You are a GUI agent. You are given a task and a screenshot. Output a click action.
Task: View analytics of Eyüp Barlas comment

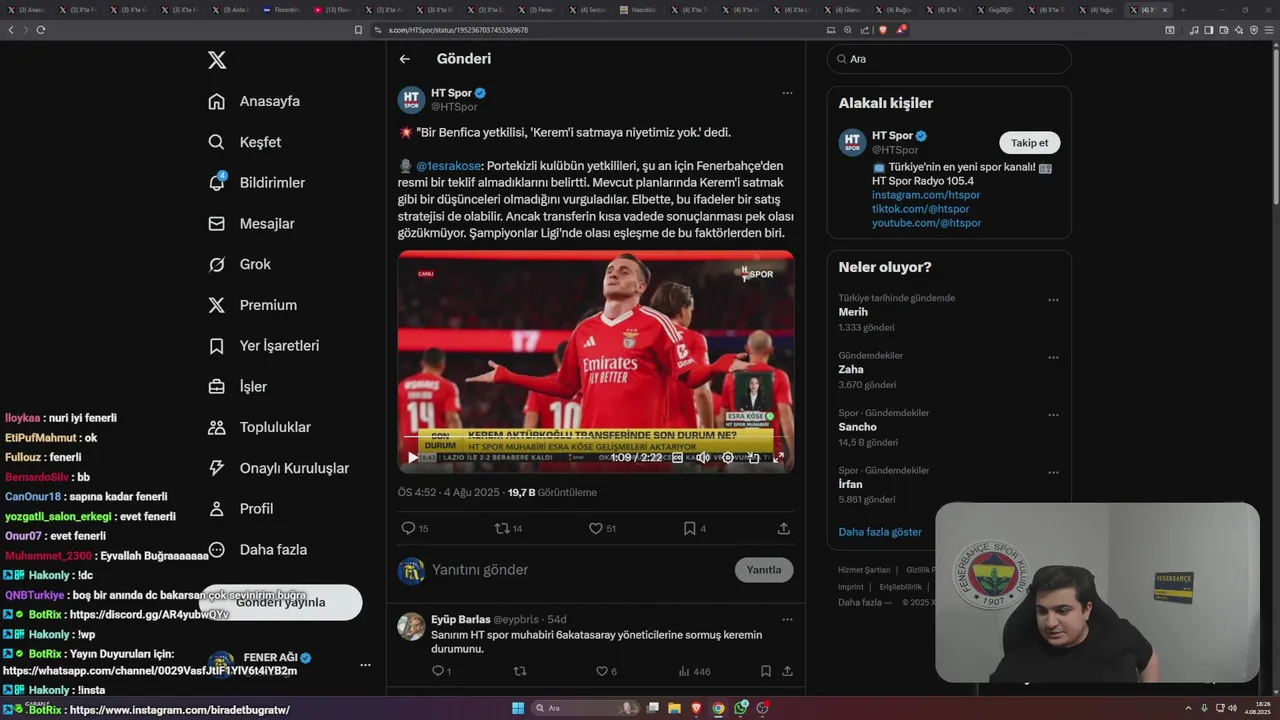click(x=694, y=671)
